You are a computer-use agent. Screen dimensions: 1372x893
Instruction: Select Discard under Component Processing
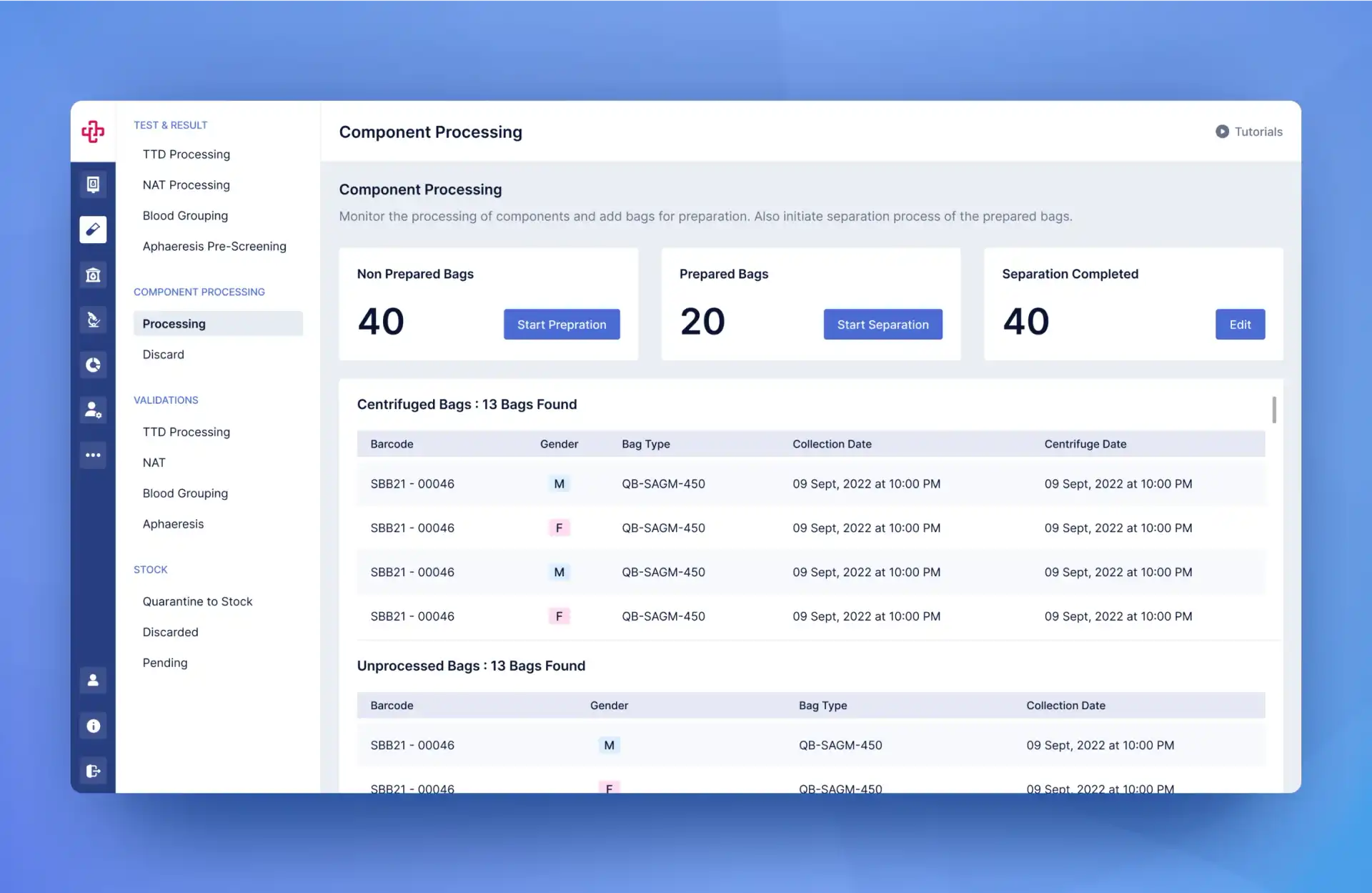(163, 353)
